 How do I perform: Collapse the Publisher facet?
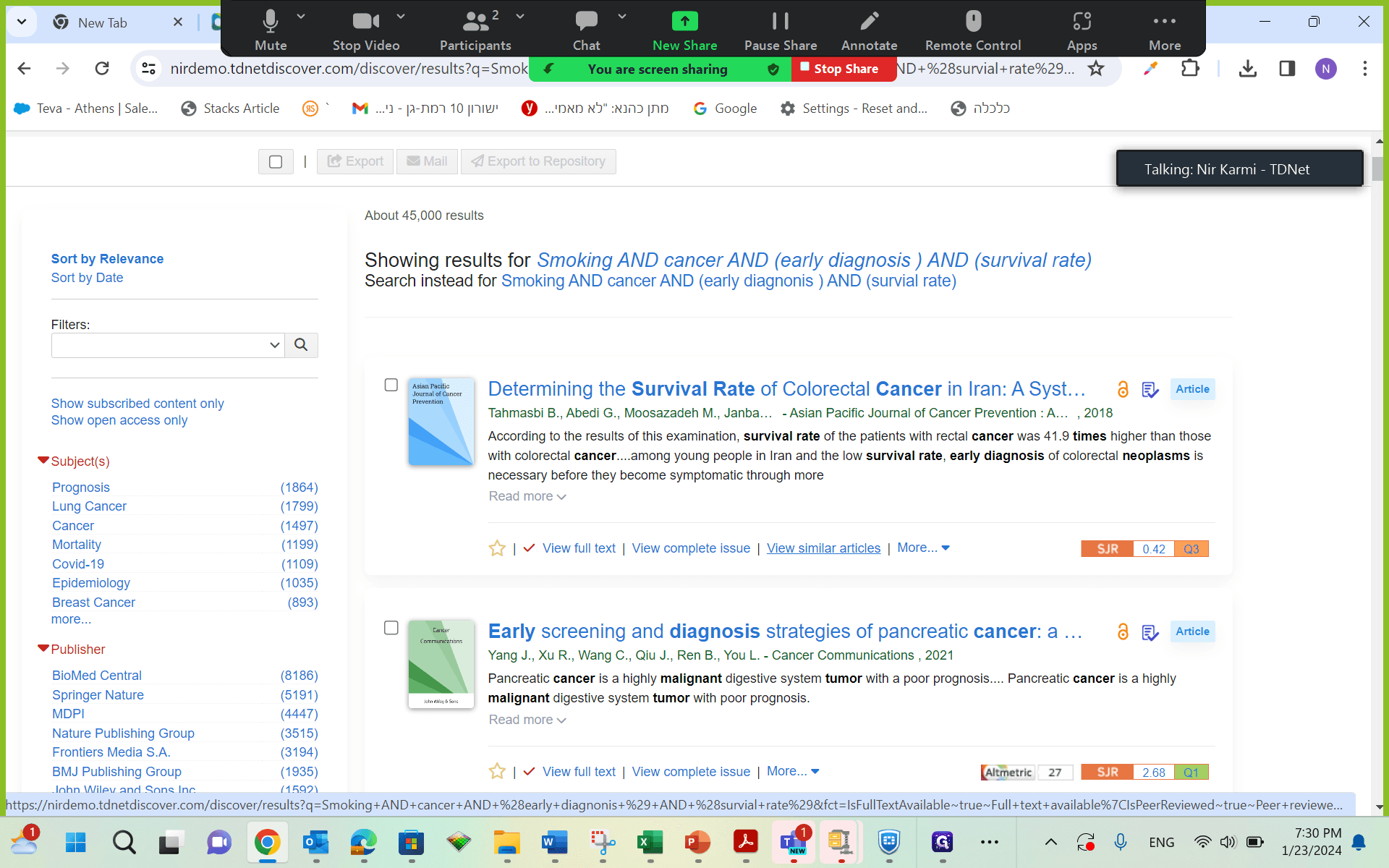point(43,648)
